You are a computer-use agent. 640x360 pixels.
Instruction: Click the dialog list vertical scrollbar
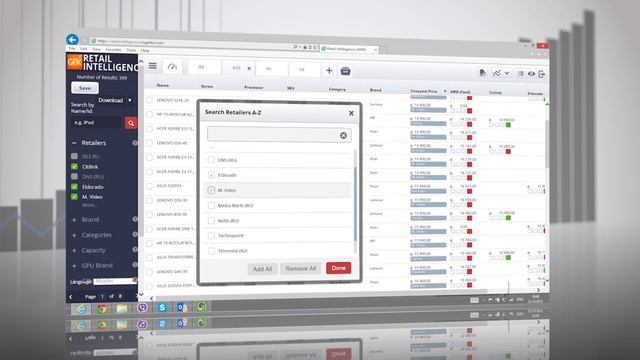click(x=355, y=203)
